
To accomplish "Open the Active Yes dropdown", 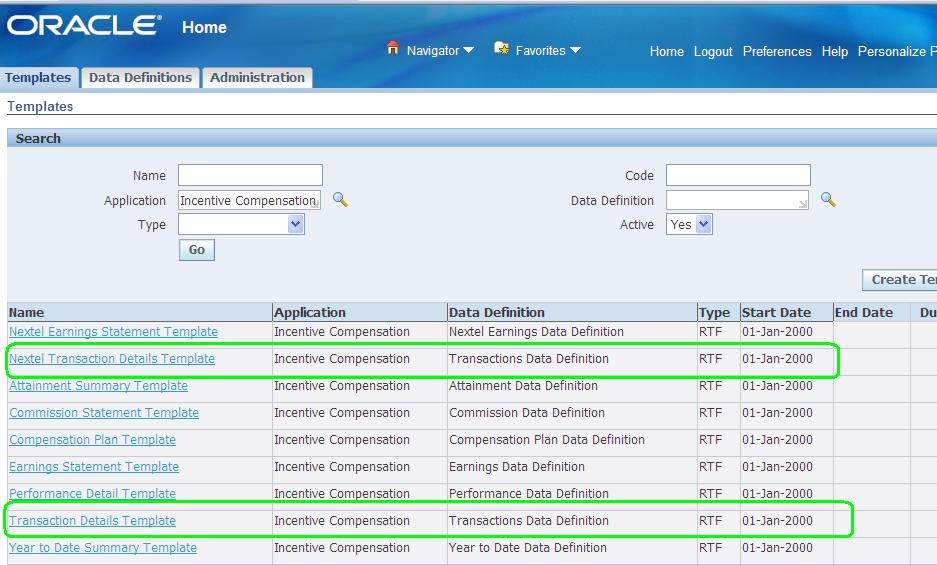I will point(689,224).
